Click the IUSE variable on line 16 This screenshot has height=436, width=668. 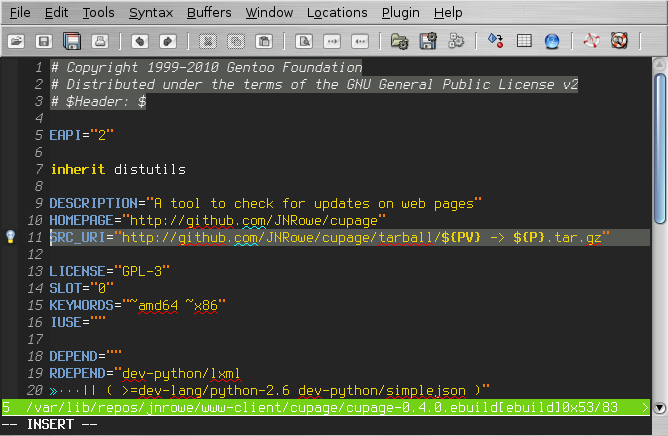click(66, 323)
